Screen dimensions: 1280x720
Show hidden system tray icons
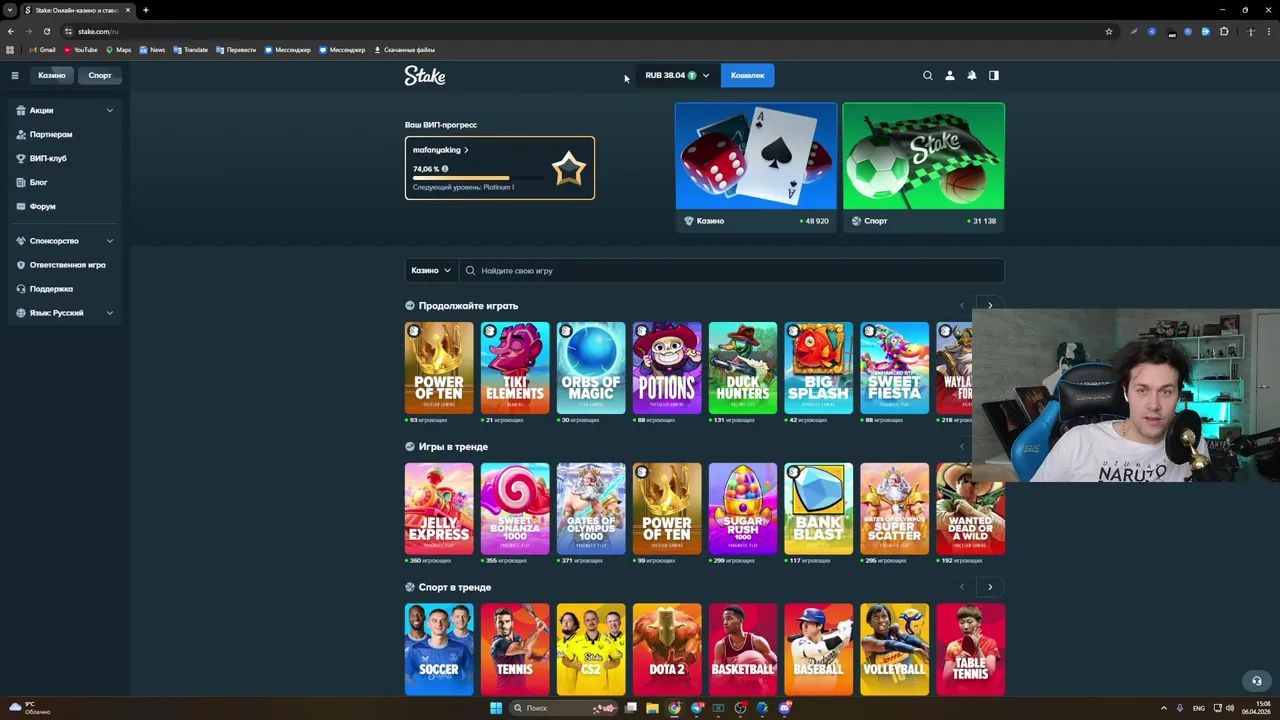pyautogui.click(x=1163, y=708)
